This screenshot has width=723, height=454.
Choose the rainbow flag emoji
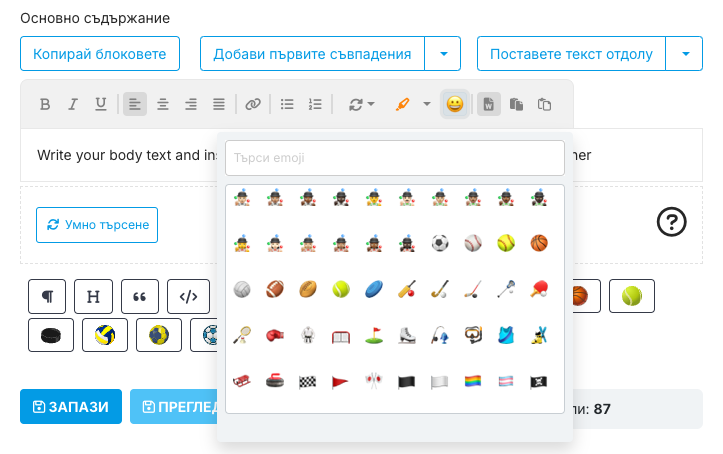[x=473, y=381]
